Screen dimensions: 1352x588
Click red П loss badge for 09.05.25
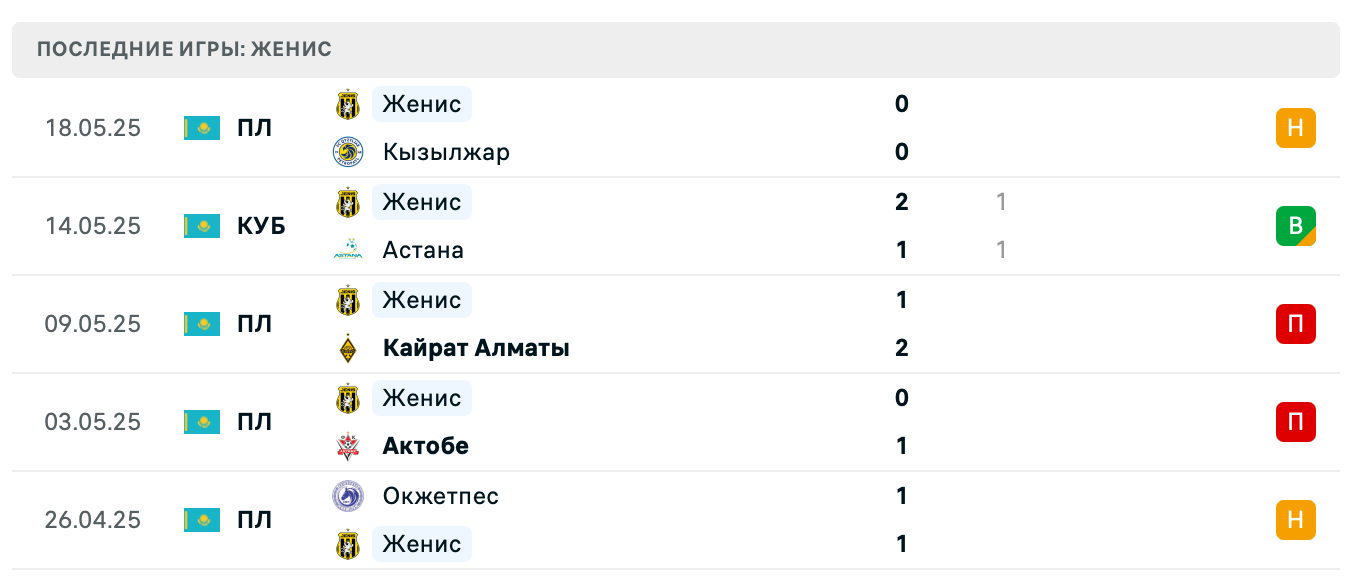pos(1295,324)
